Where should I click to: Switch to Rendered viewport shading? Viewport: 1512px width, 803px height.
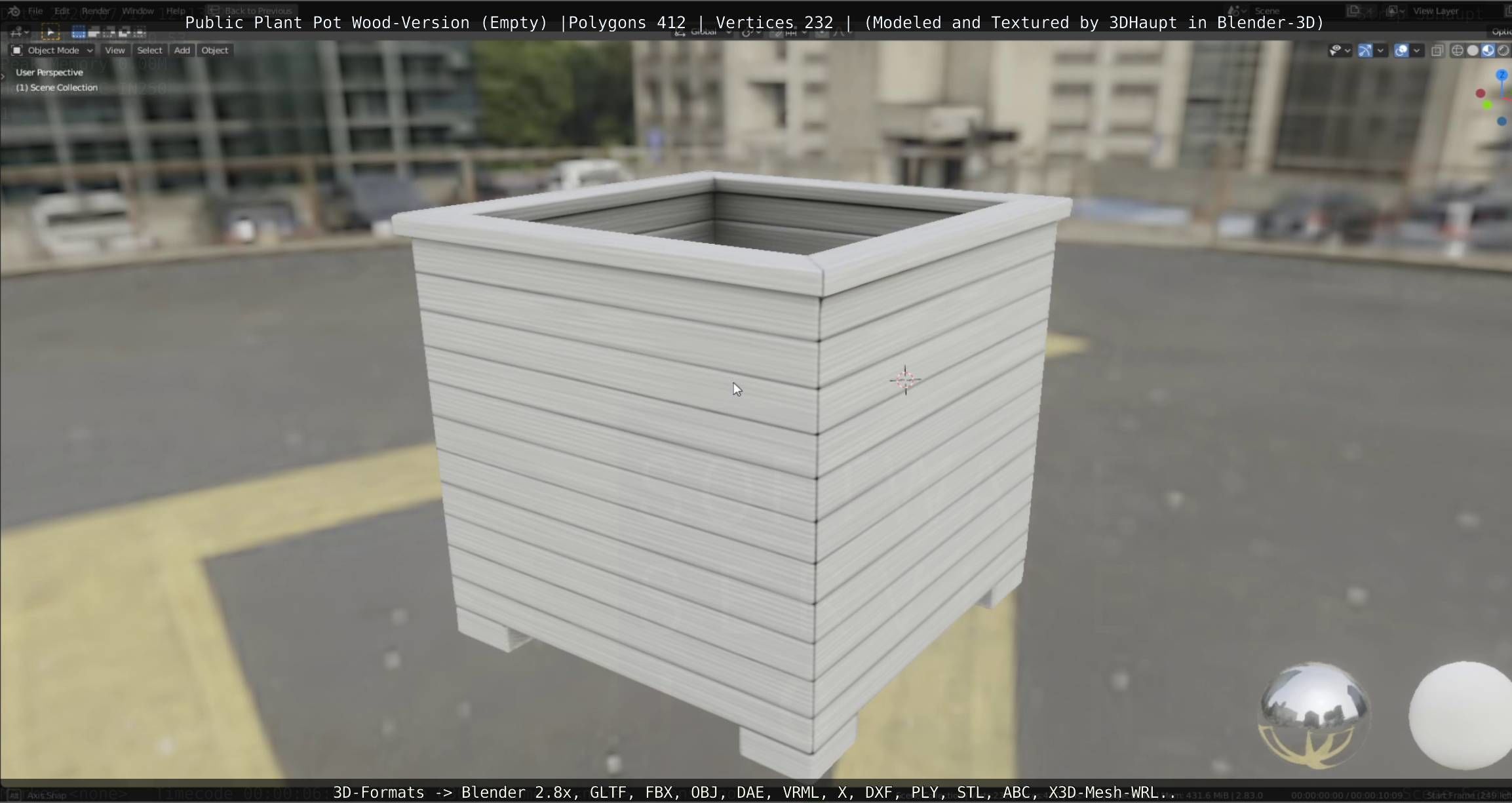coord(1503,50)
